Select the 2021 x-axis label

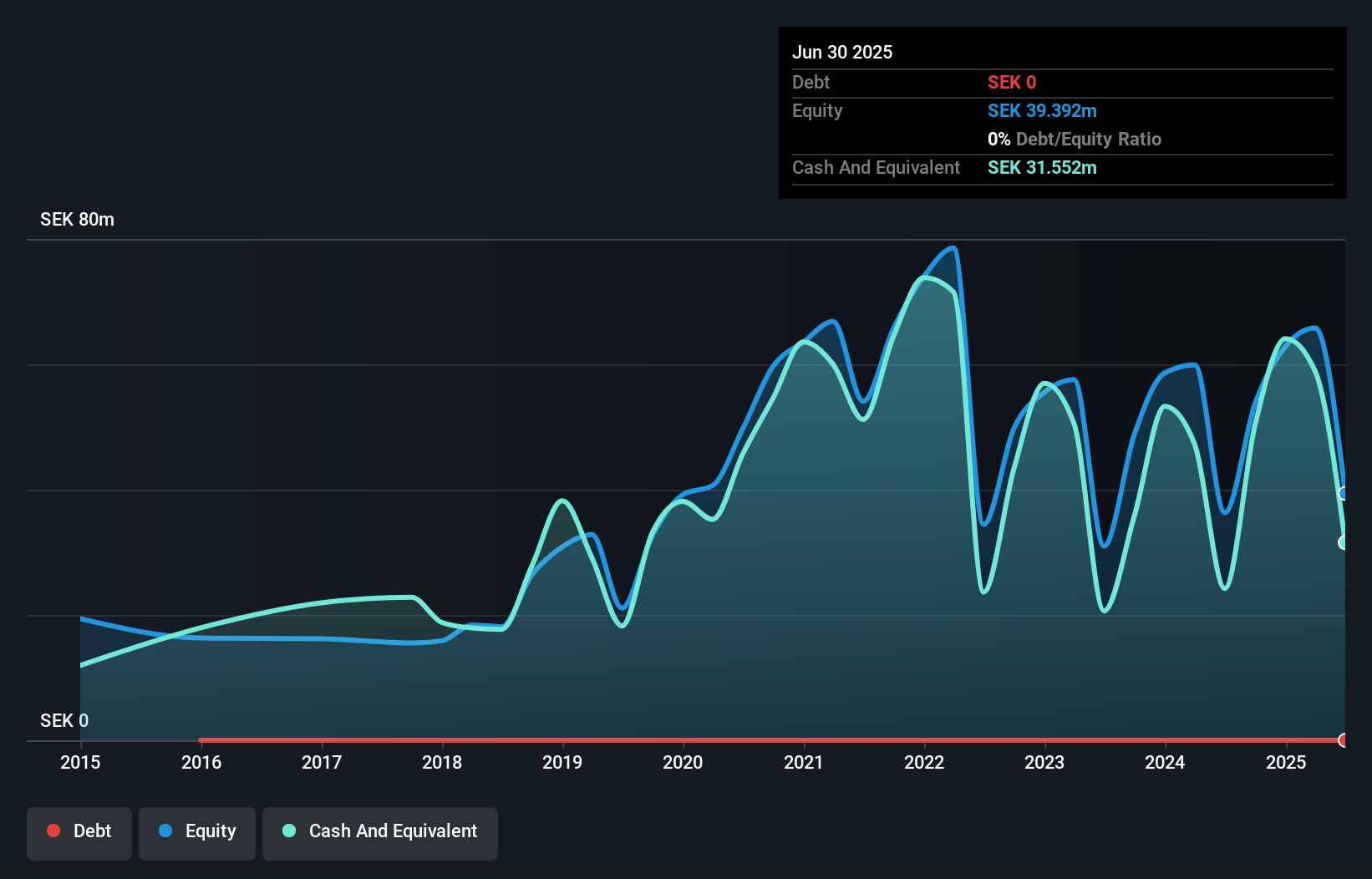coord(803,762)
